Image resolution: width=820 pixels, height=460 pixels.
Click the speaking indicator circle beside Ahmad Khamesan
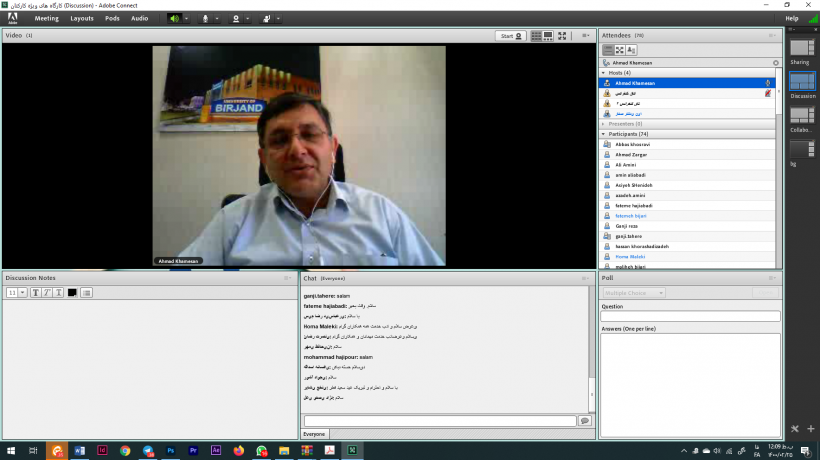[776, 63]
